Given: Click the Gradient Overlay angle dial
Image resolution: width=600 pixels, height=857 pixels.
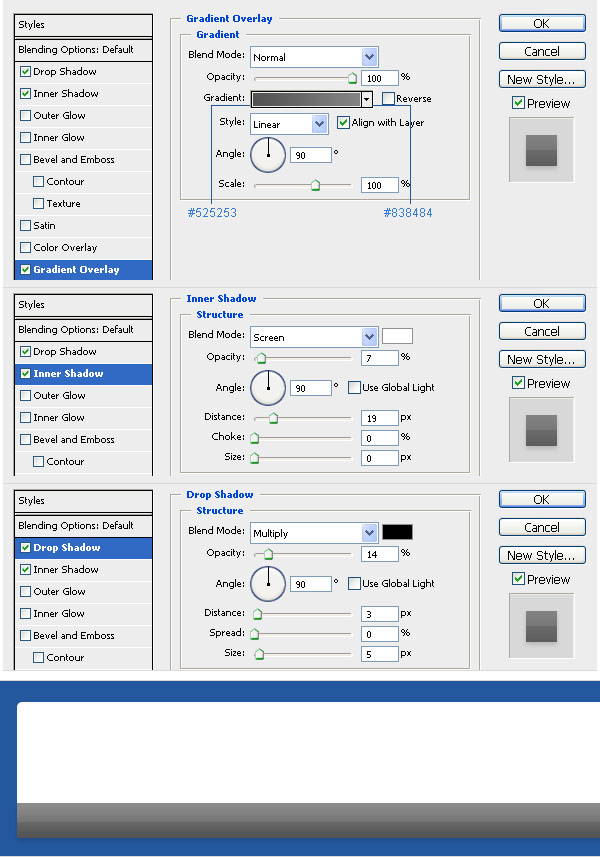Looking at the screenshot, I should click(267, 155).
